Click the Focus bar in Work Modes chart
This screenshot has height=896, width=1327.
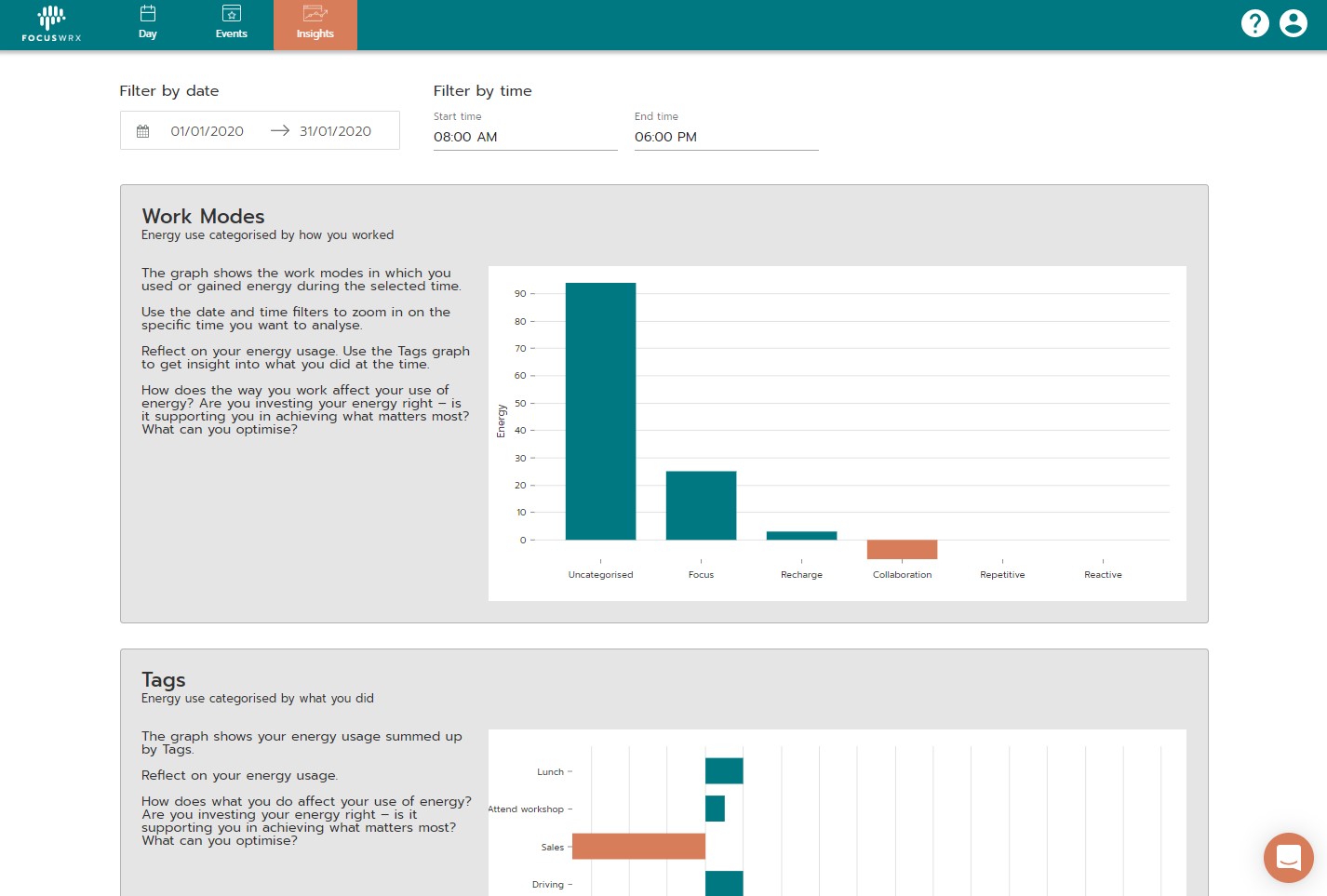point(701,505)
